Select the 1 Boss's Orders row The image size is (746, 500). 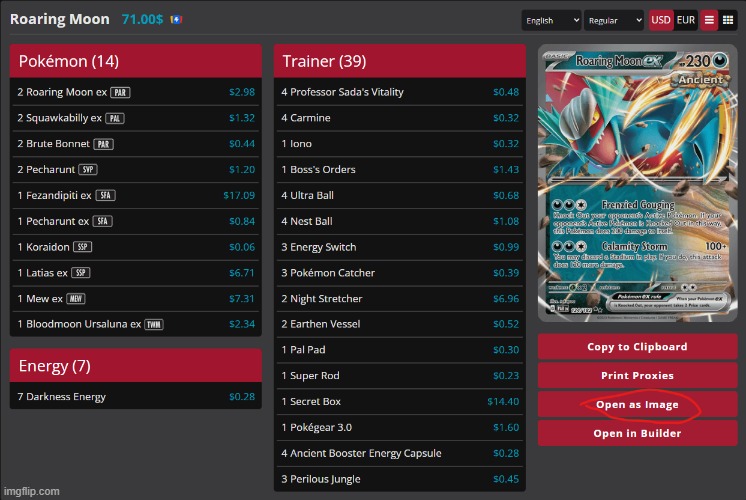tap(400, 169)
